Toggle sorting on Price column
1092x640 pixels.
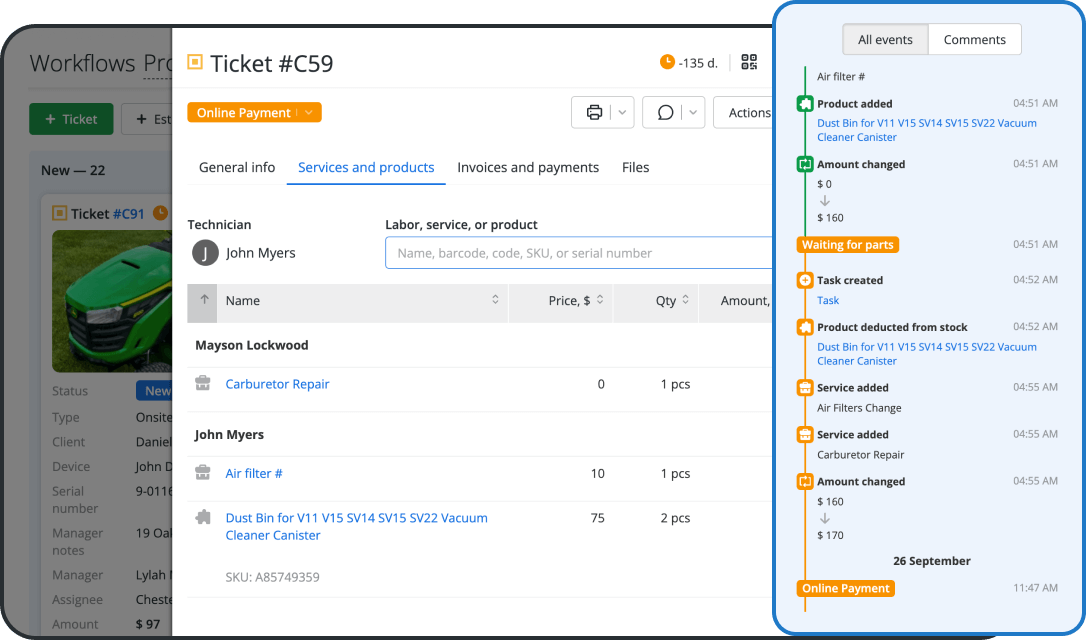(x=599, y=300)
